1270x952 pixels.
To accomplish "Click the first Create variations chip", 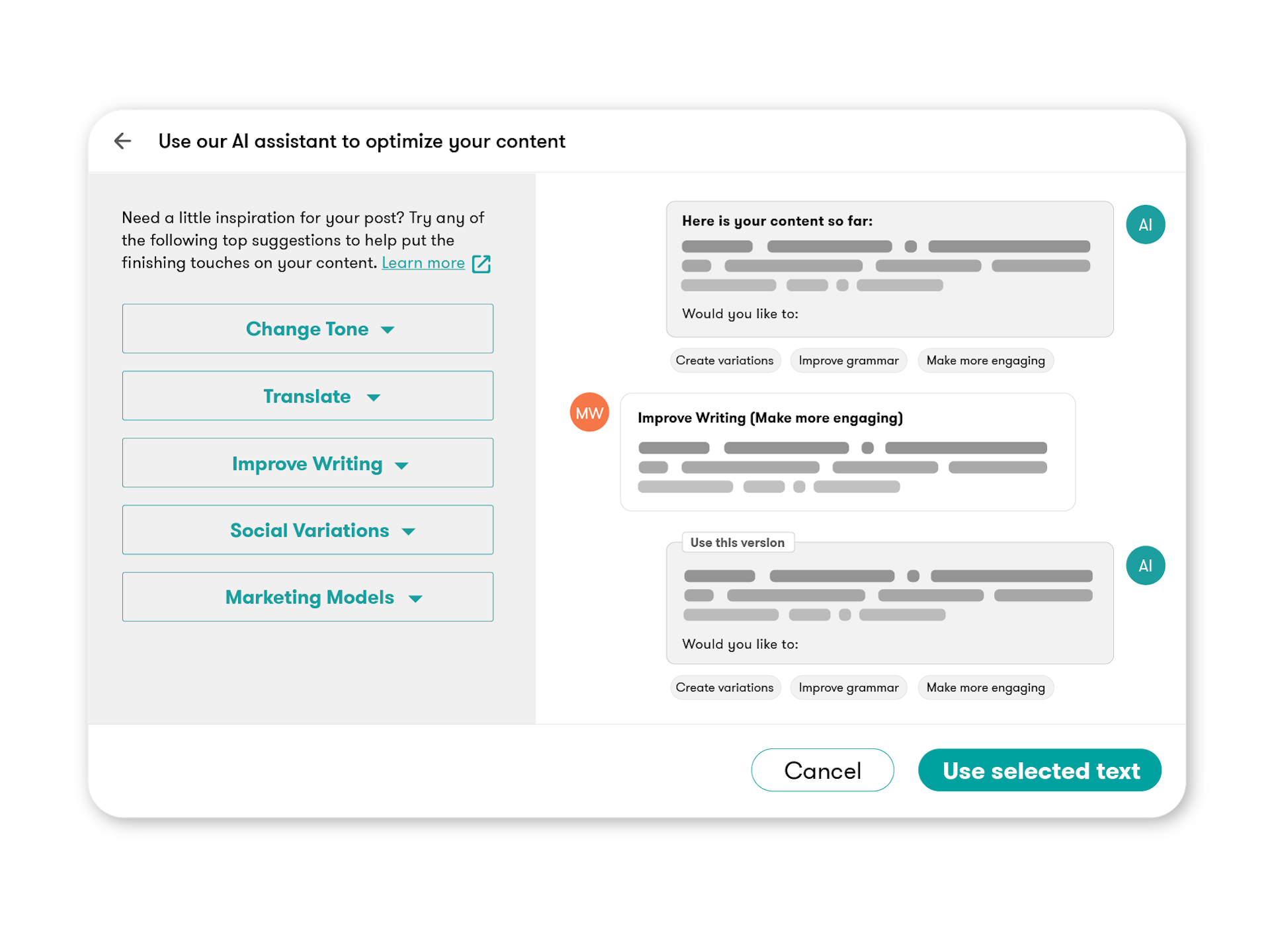I will pyautogui.click(x=724, y=361).
